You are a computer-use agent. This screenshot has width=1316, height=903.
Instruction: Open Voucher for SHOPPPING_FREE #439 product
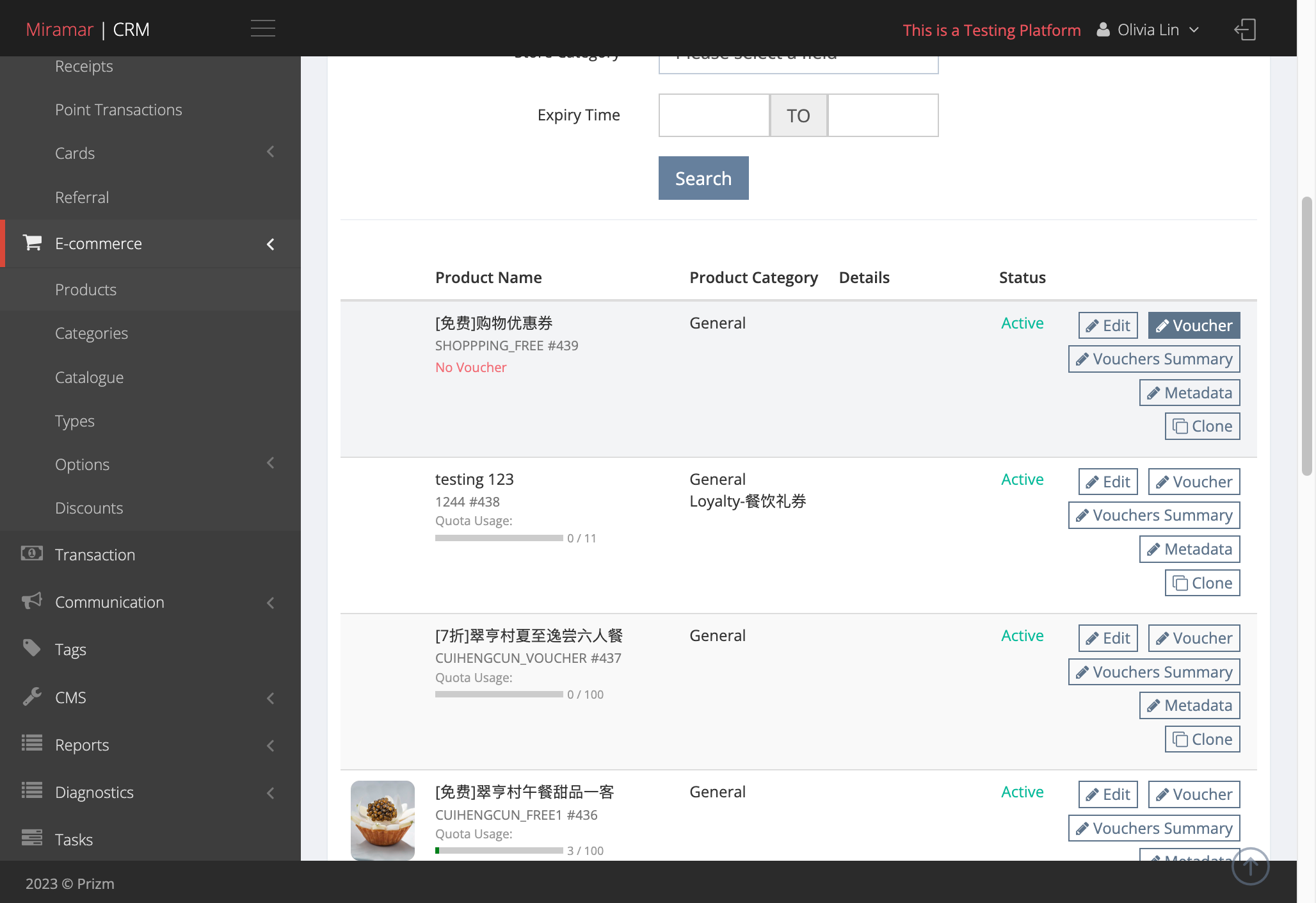click(1194, 325)
